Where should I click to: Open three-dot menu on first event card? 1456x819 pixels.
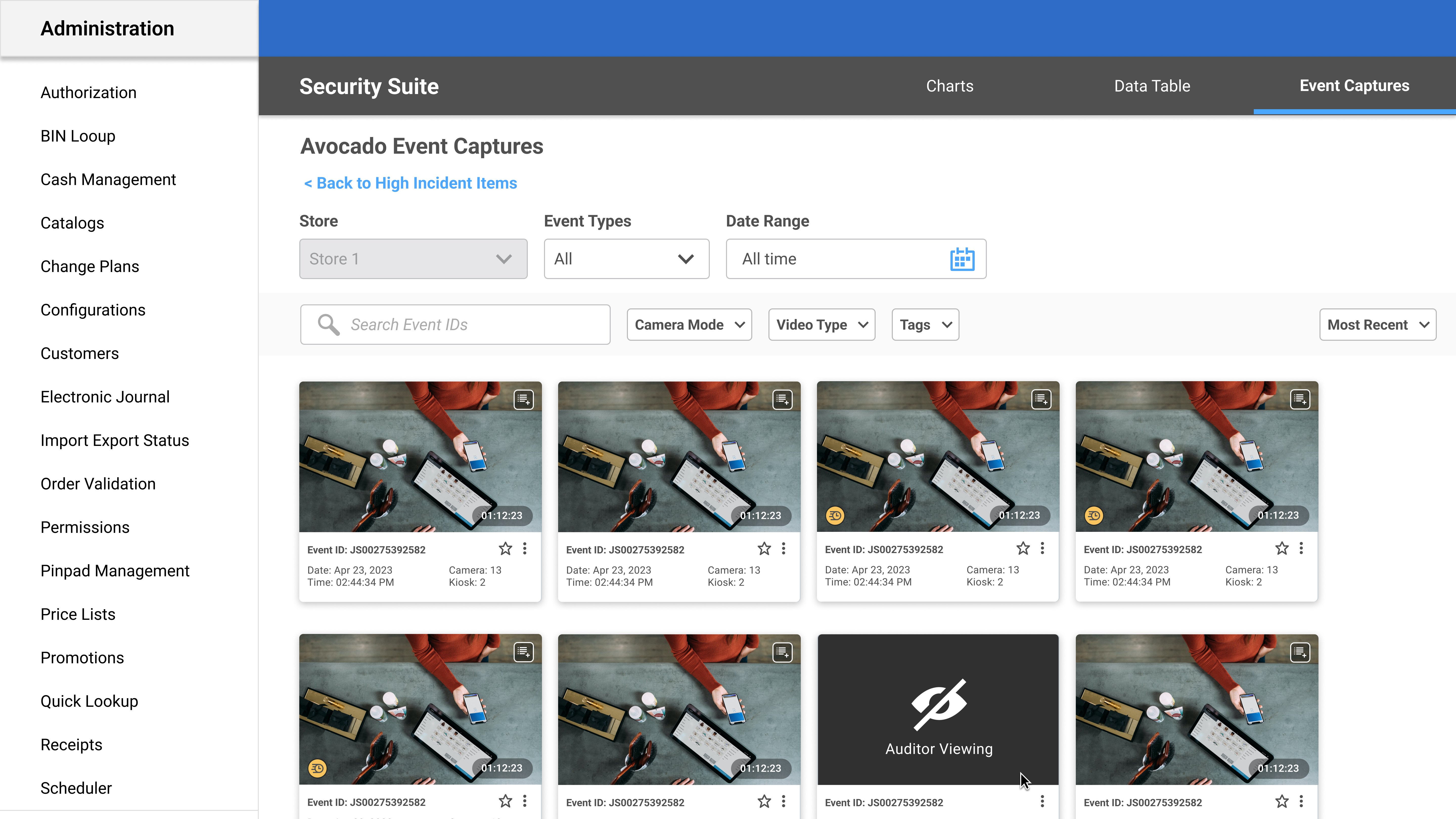(525, 549)
